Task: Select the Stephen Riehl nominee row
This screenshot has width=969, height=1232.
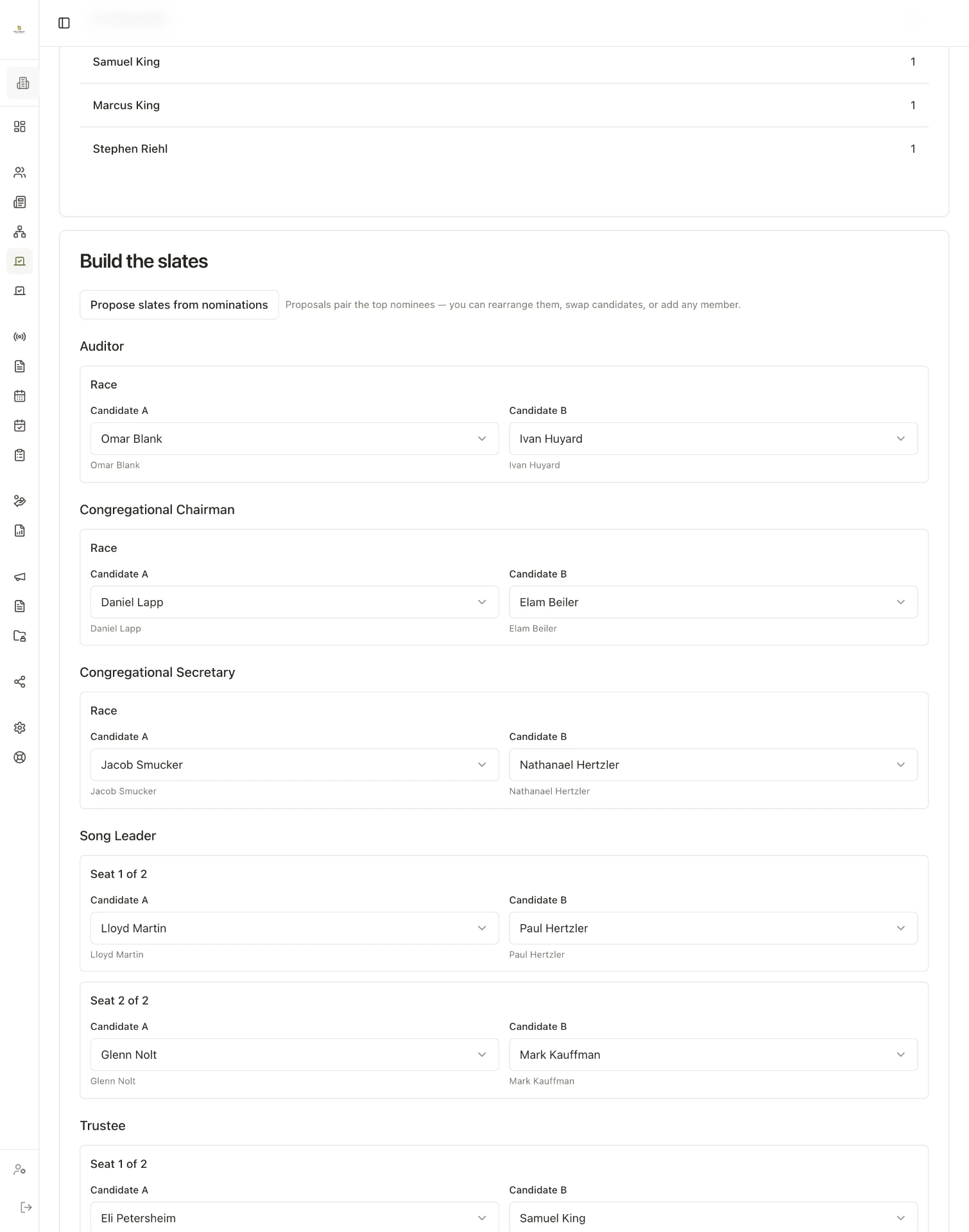Action: [x=504, y=149]
